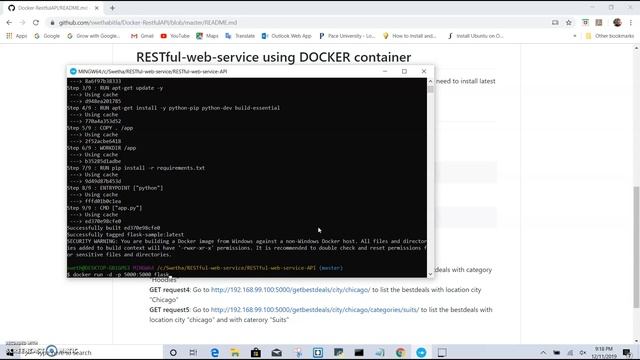This screenshot has height=360, width=640.
Task: Click the github.com address bar
Action: (298, 23)
